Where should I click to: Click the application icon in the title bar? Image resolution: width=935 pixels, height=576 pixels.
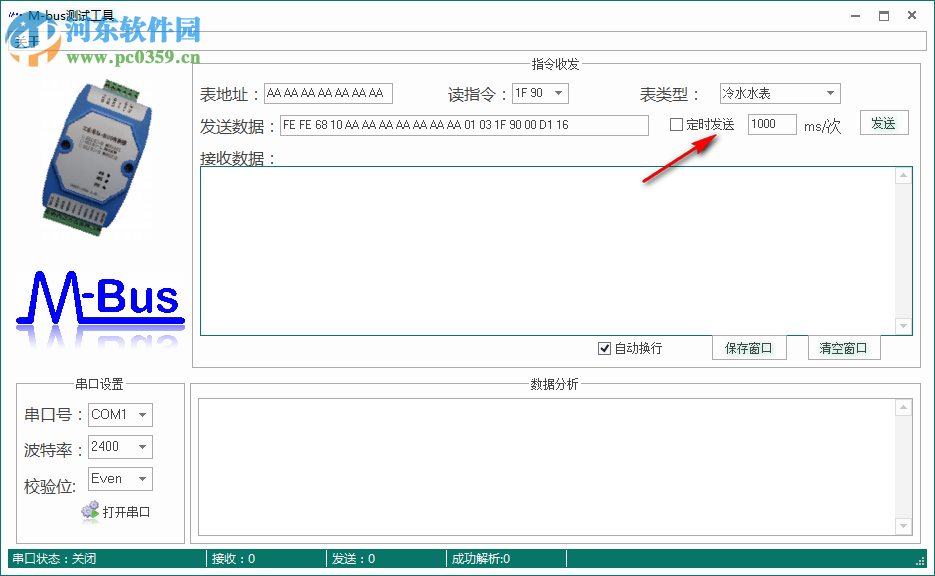pyautogui.click(x=13, y=15)
